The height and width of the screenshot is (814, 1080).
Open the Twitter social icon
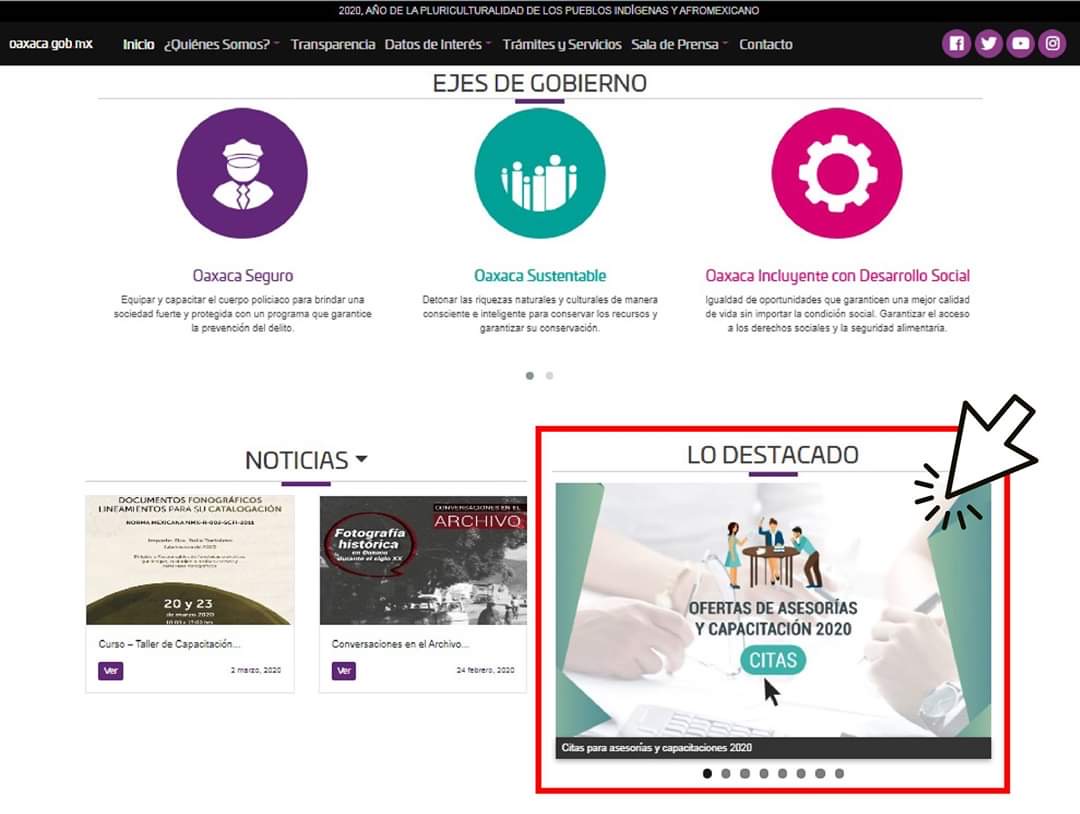(x=988, y=44)
